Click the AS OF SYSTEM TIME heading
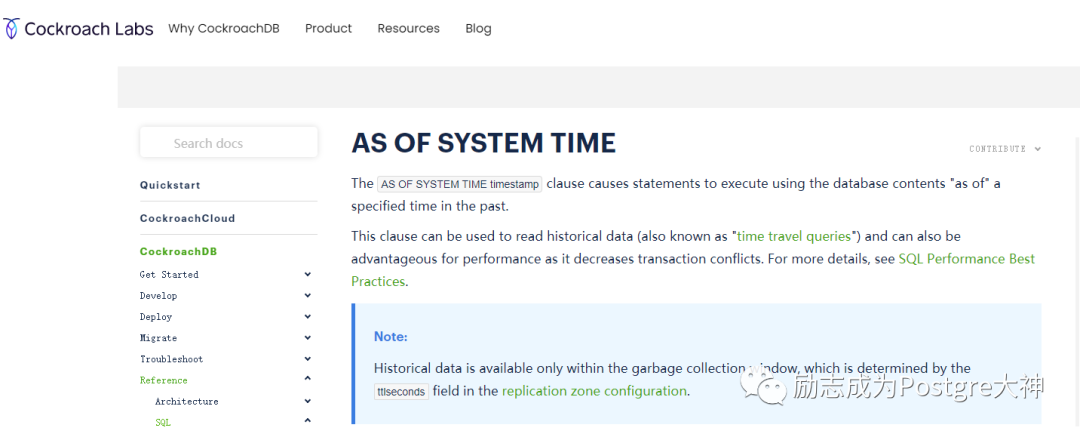 tap(484, 143)
